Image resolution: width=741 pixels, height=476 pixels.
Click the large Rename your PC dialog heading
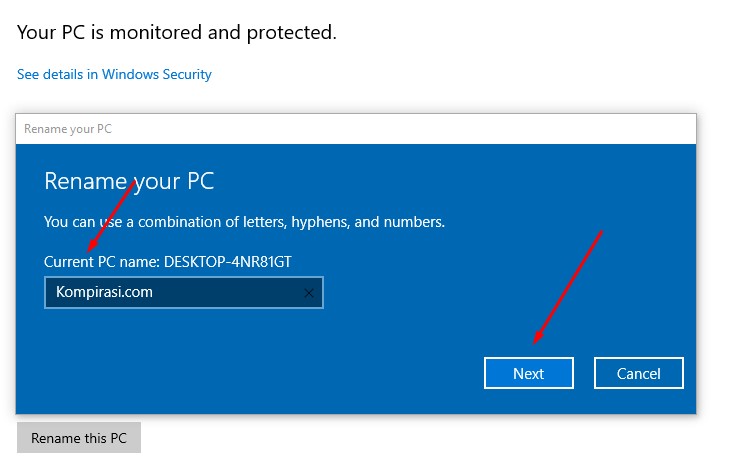(129, 181)
